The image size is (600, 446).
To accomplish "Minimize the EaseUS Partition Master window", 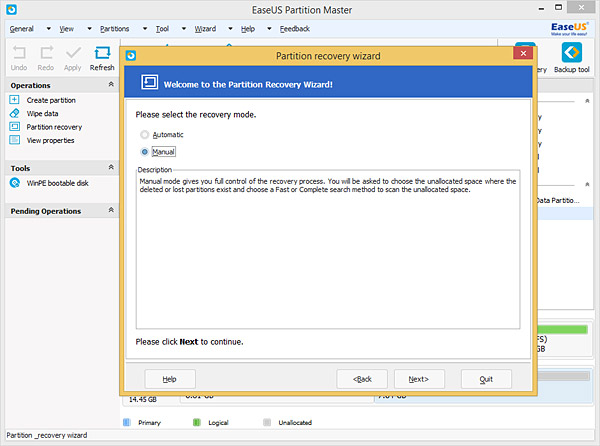I will (x=541, y=8).
